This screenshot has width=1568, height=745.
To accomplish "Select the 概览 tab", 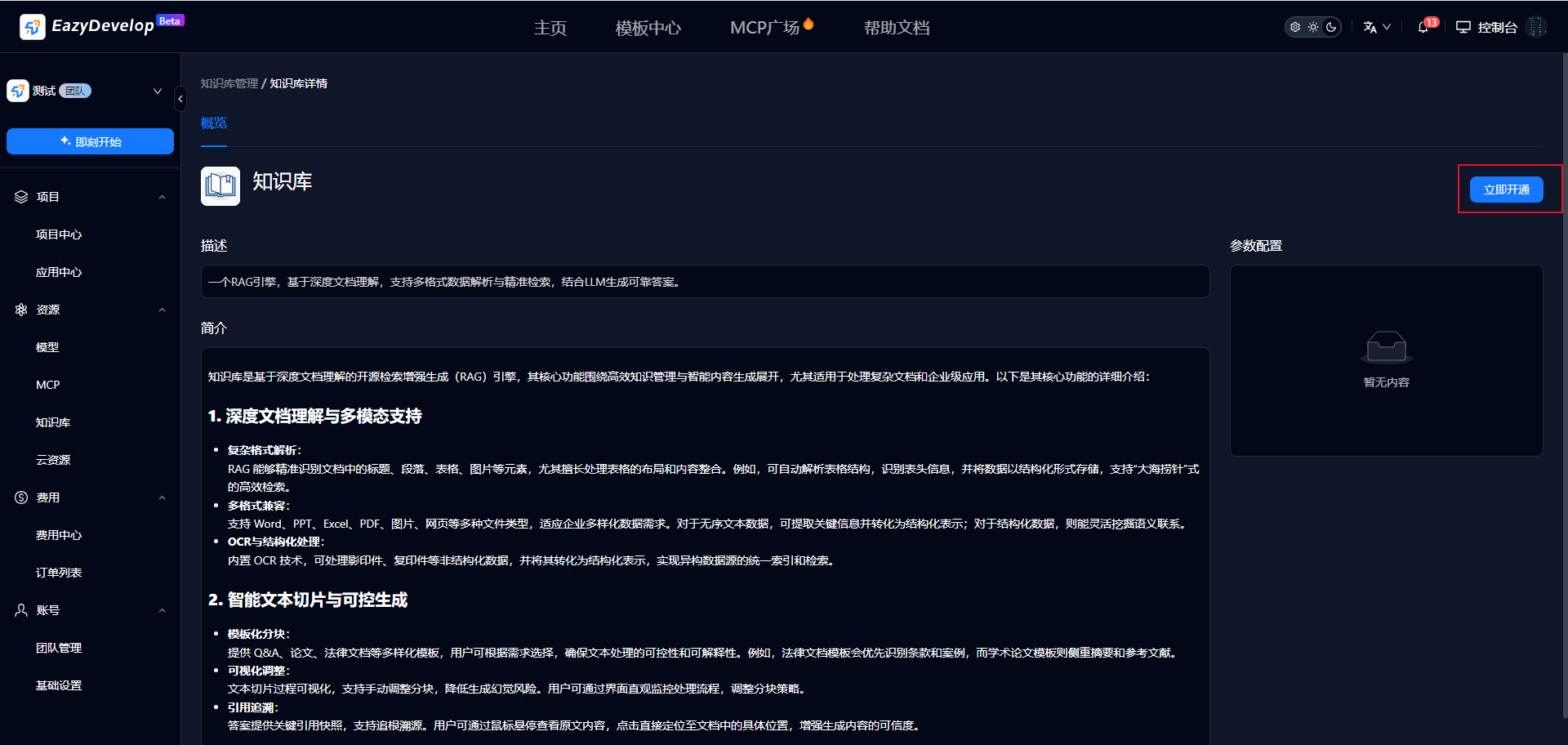I will click(214, 123).
